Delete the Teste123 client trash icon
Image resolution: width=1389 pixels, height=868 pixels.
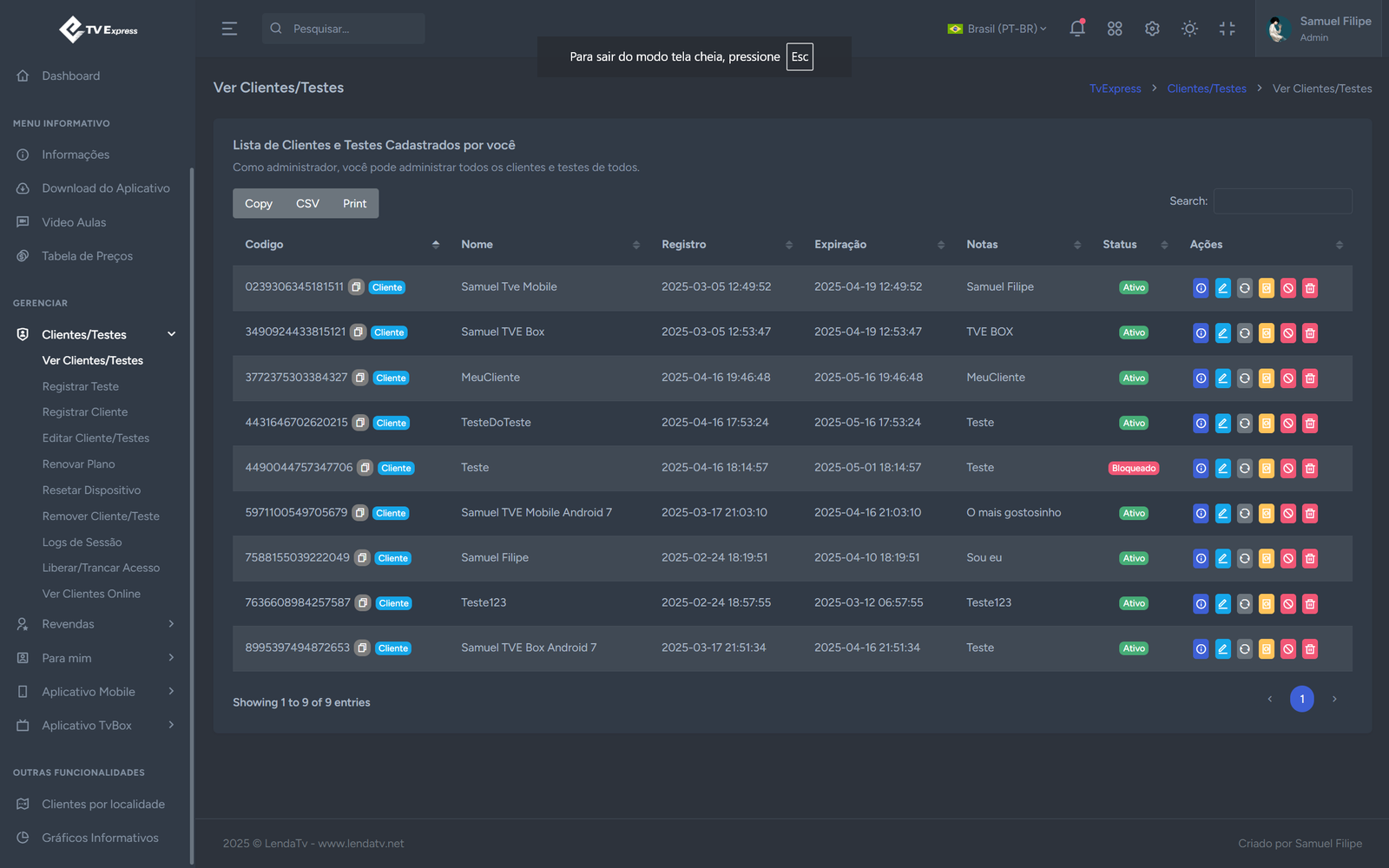(x=1310, y=604)
